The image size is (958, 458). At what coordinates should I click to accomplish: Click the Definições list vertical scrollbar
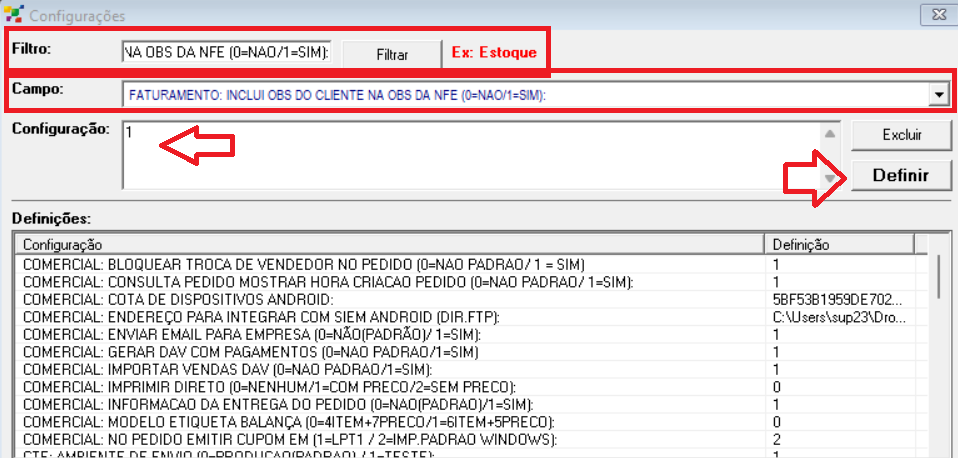(939, 350)
